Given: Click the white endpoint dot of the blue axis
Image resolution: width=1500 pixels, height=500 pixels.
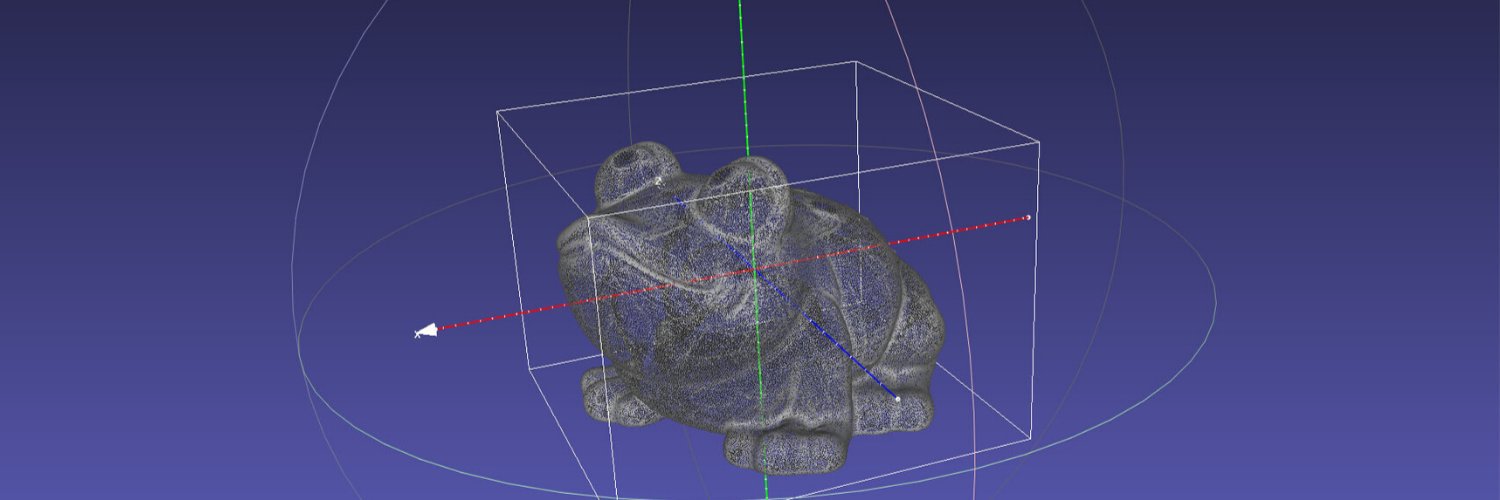Looking at the screenshot, I should tap(897, 399).
